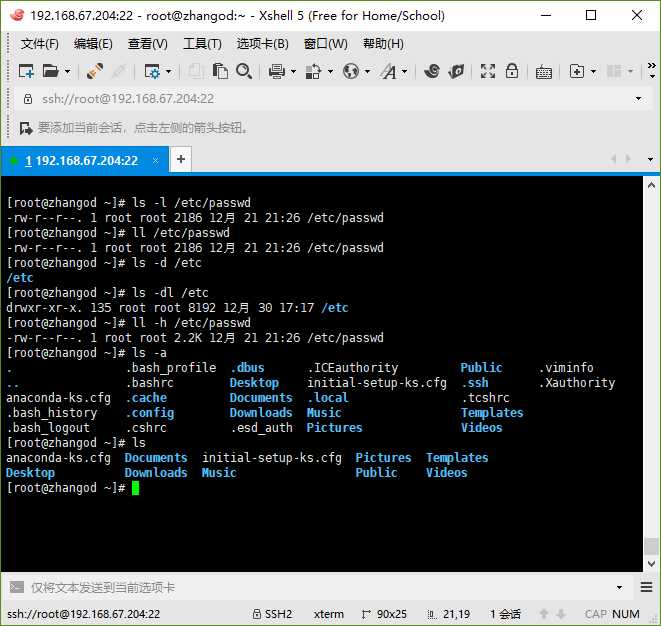The width and height of the screenshot is (661, 626).
Task: Click the lock screen padlock icon
Action: tap(512, 71)
